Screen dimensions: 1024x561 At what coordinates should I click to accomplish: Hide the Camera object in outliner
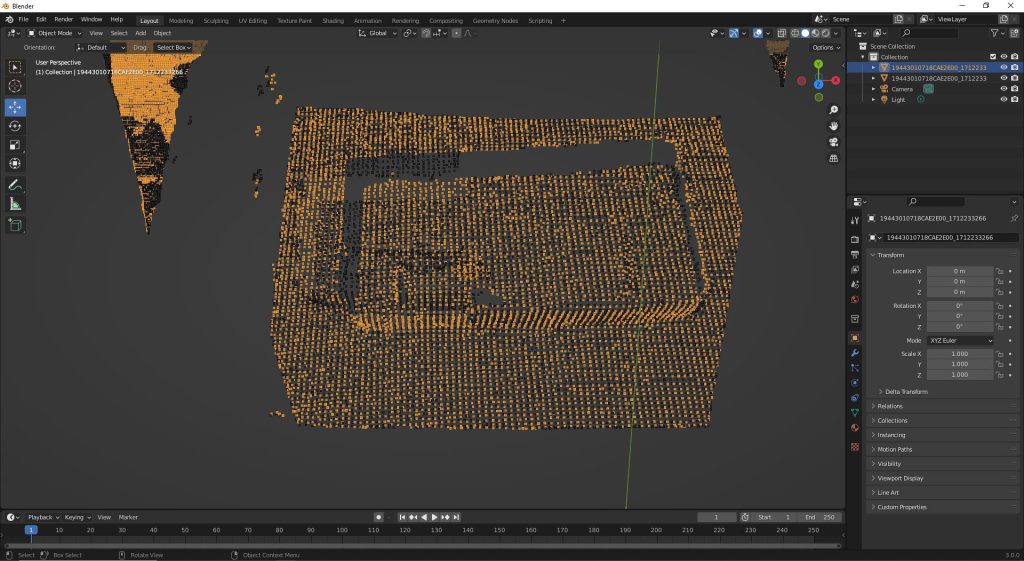click(1003, 88)
